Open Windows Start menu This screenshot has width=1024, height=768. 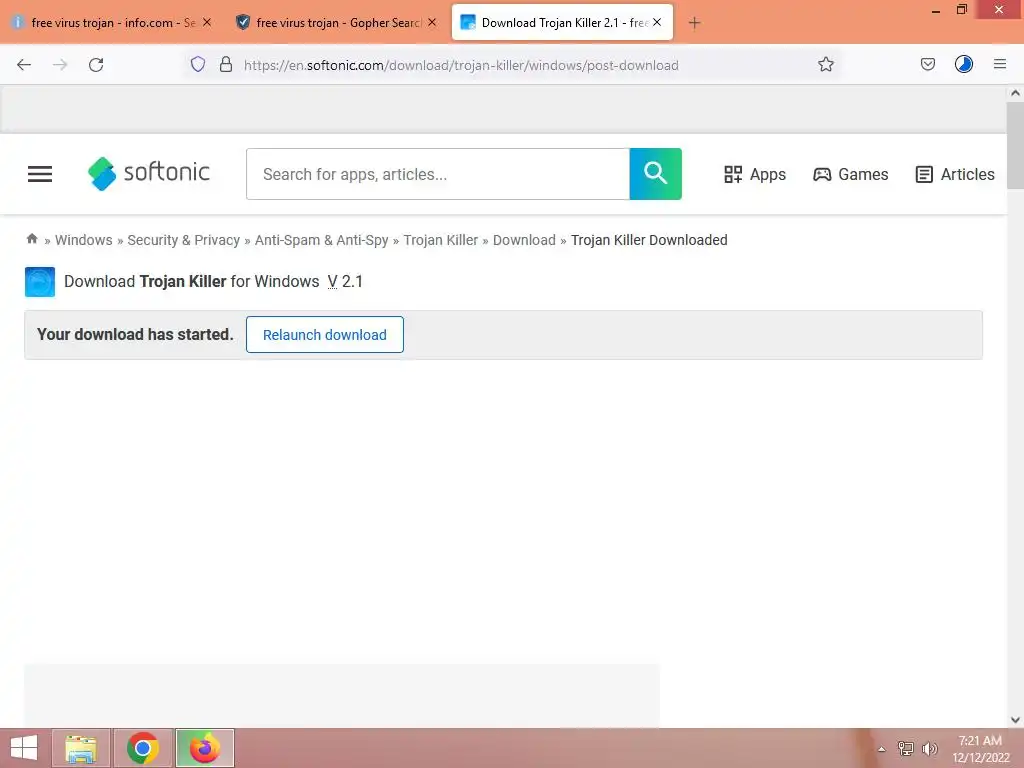[24, 748]
